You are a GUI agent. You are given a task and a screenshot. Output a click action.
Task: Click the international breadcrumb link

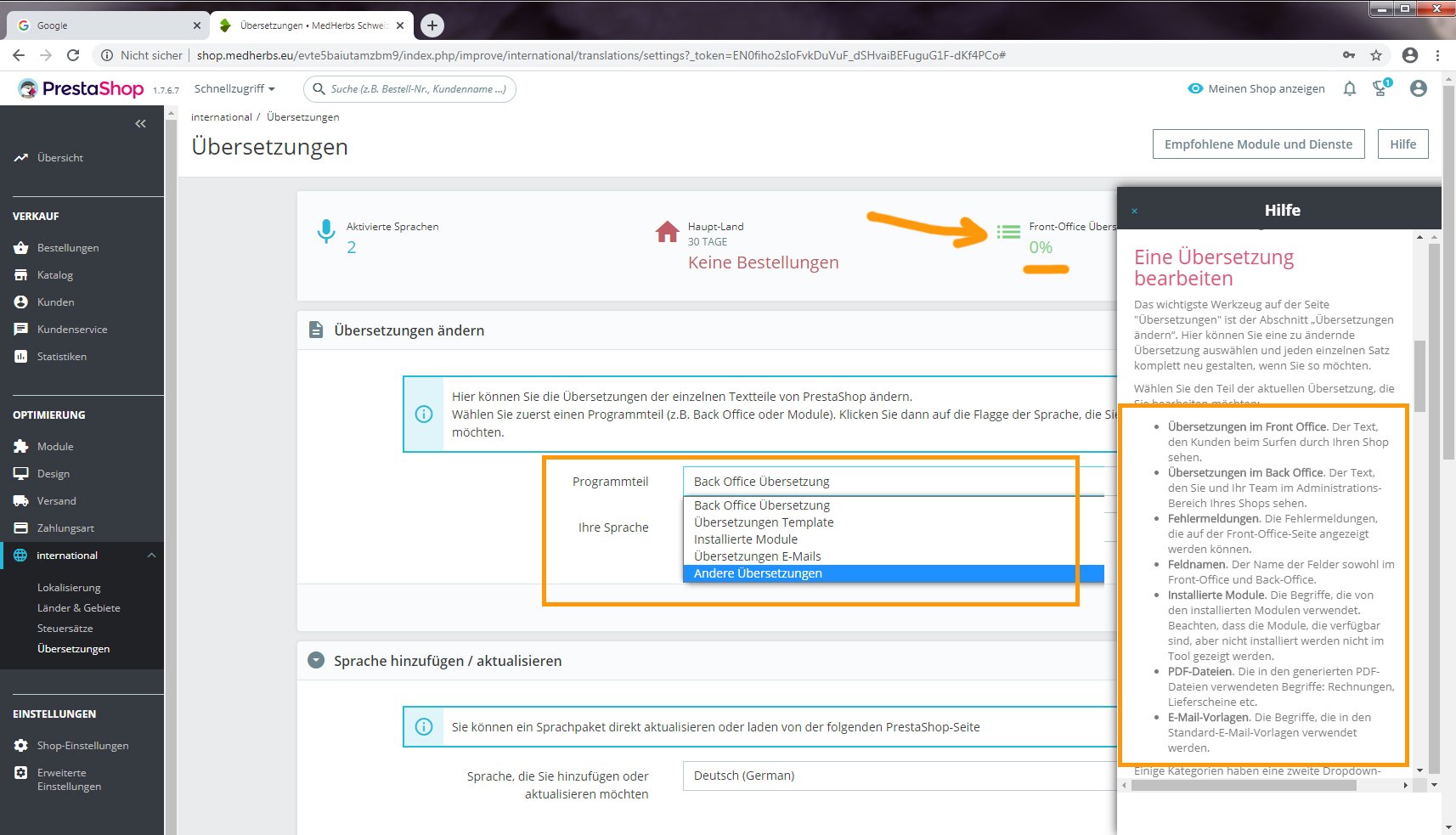(x=221, y=117)
